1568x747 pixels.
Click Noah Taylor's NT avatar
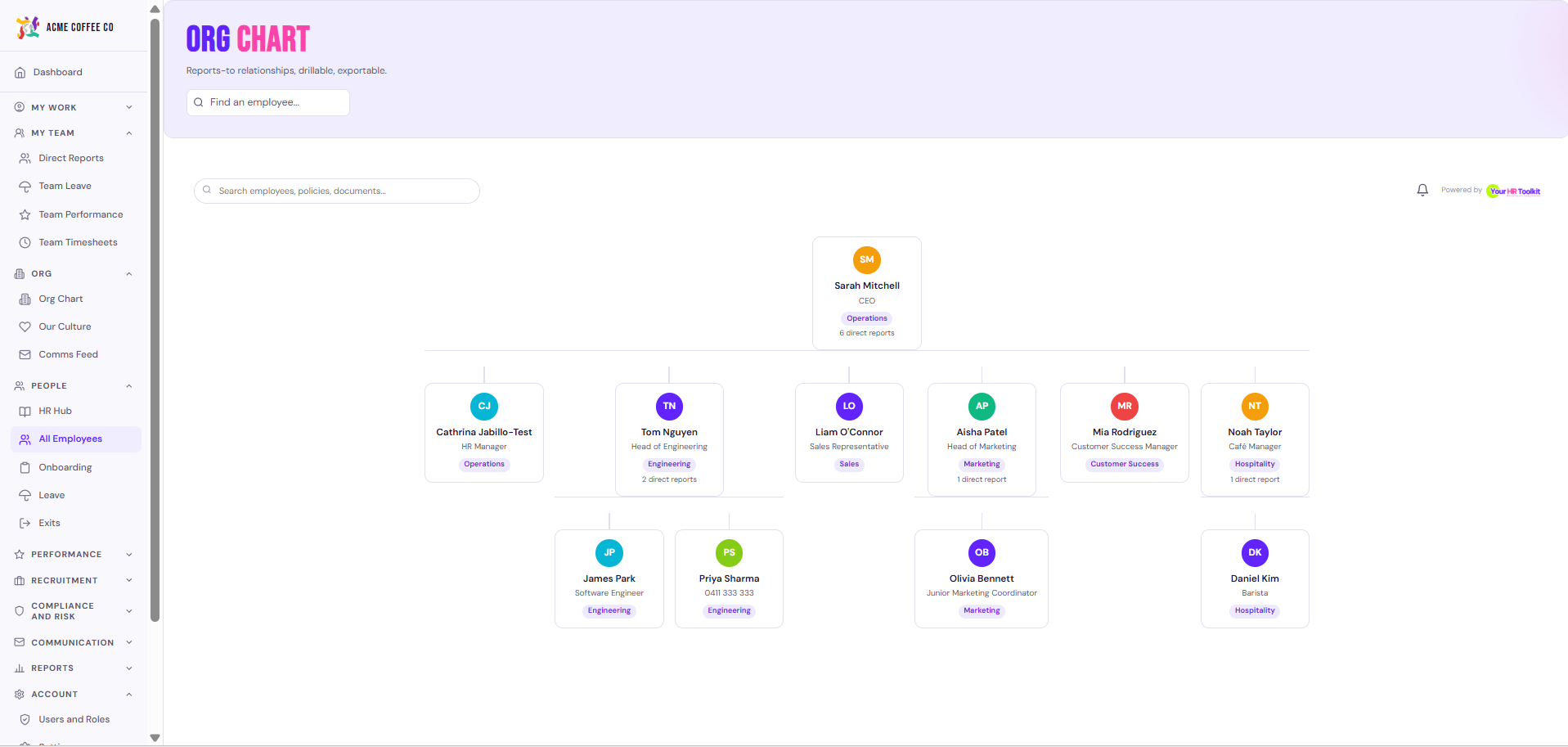click(1255, 407)
